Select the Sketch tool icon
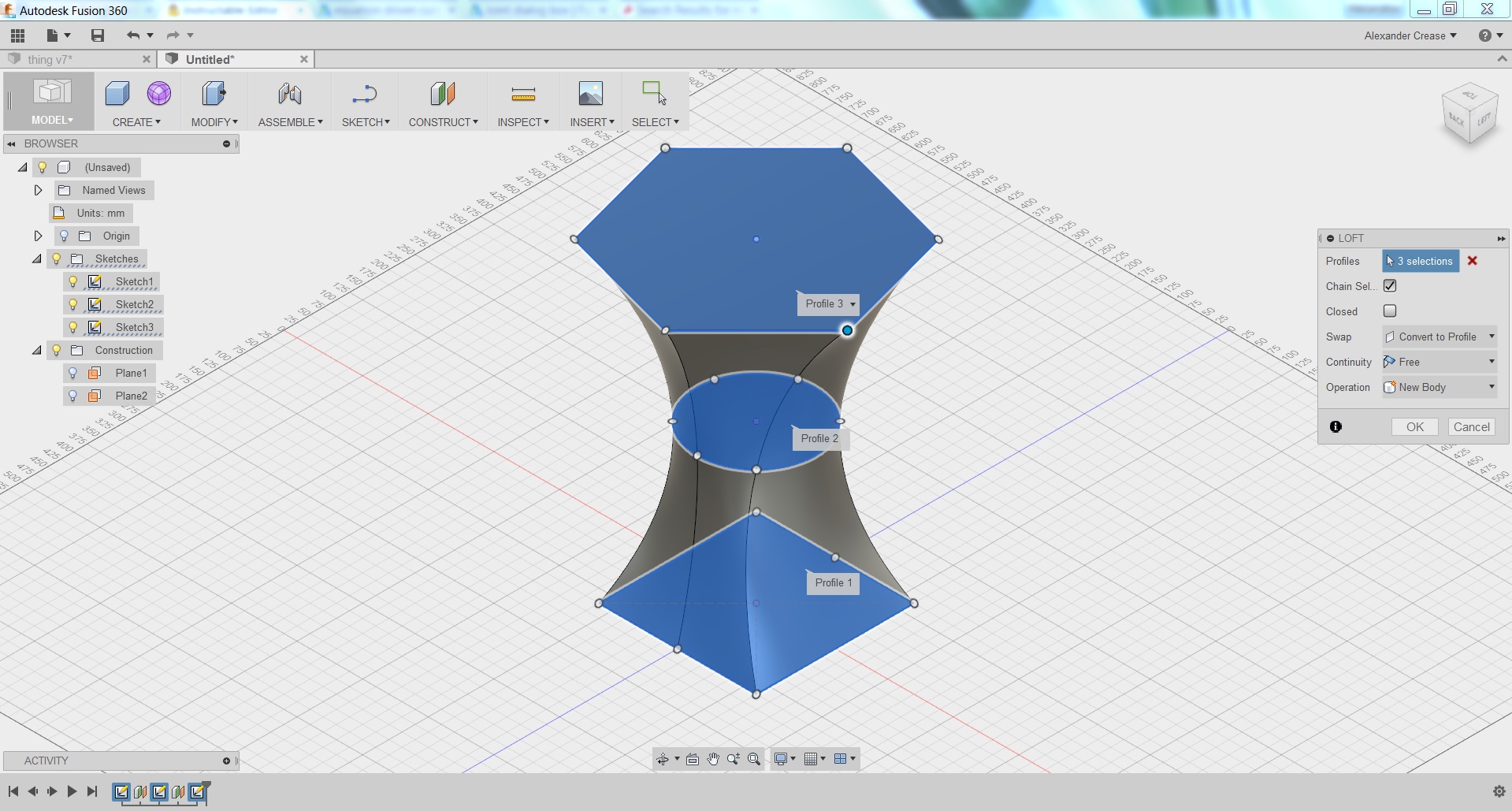1512x811 pixels. click(364, 92)
